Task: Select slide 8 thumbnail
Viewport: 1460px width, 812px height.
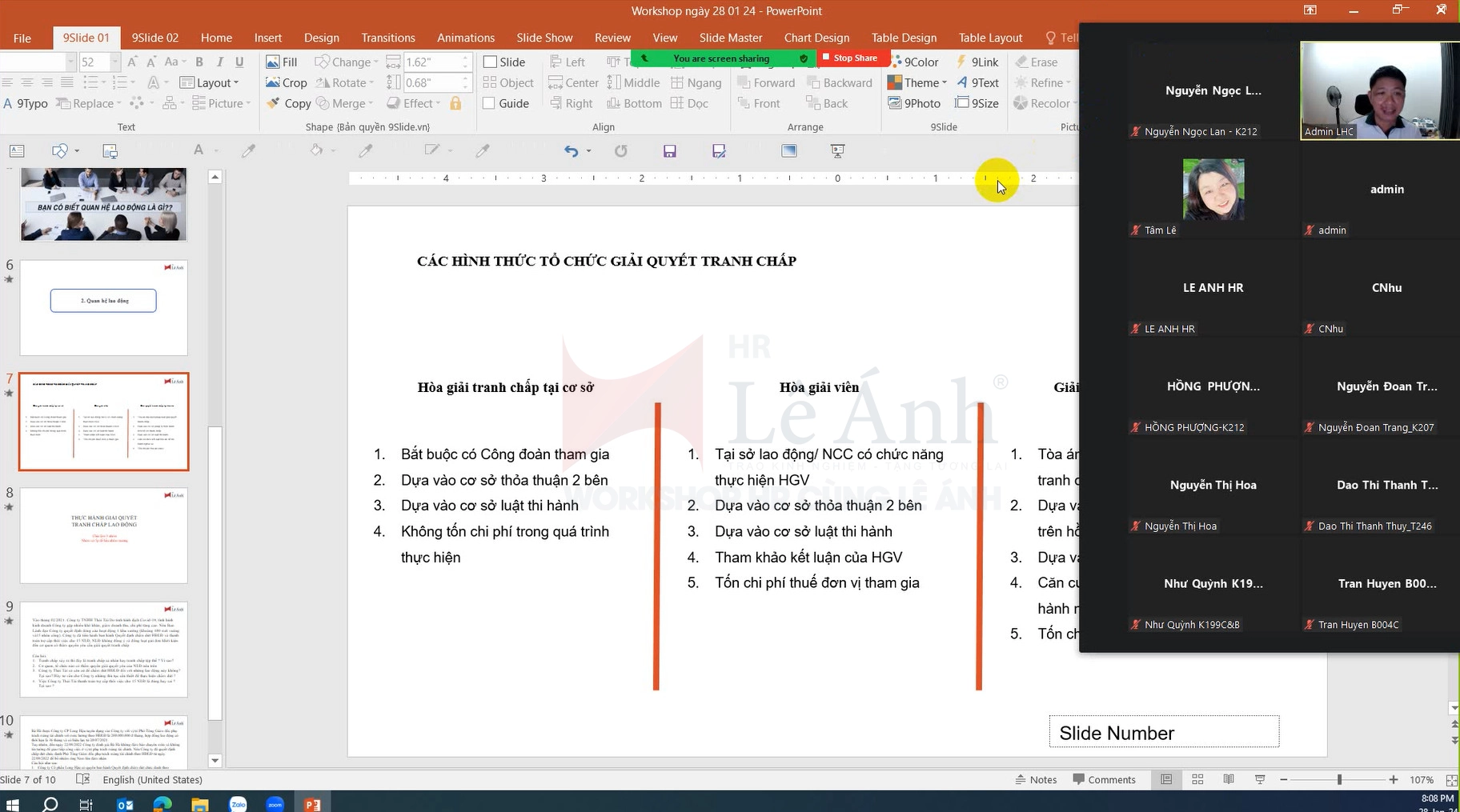Action: coord(104,535)
